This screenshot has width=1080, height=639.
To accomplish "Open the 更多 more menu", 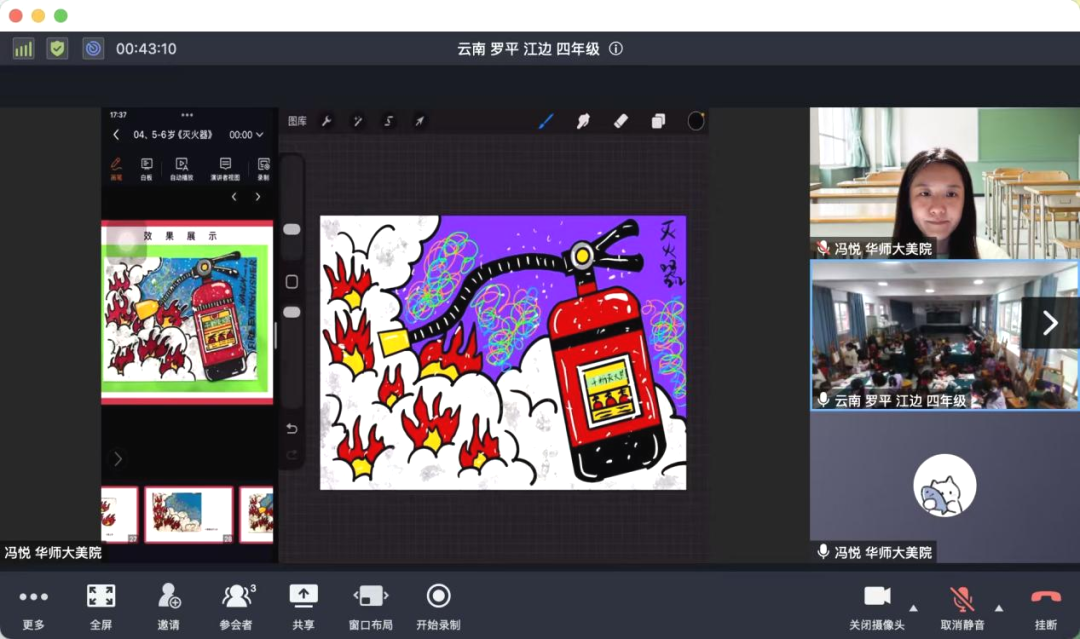I will (33, 597).
